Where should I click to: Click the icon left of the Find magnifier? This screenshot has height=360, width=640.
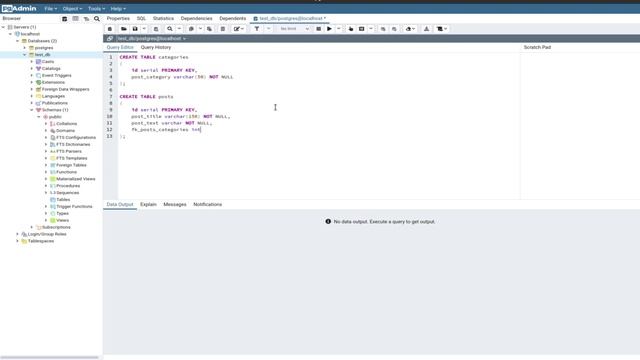pos(156,29)
